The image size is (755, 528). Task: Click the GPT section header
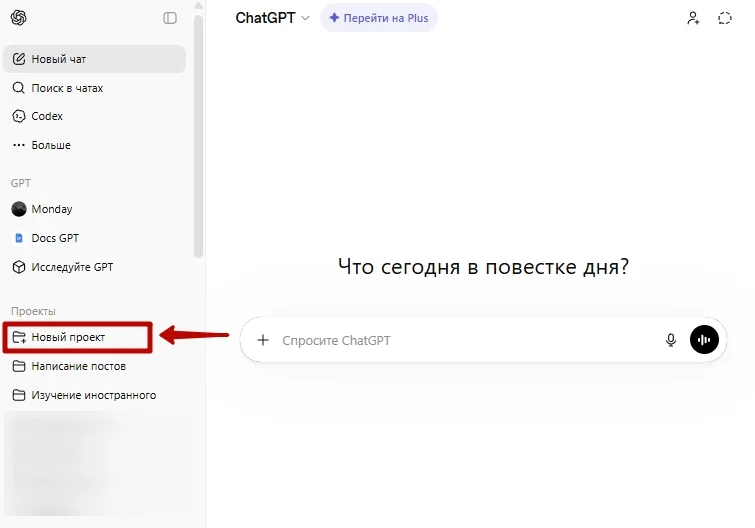click(x=21, y=183)
